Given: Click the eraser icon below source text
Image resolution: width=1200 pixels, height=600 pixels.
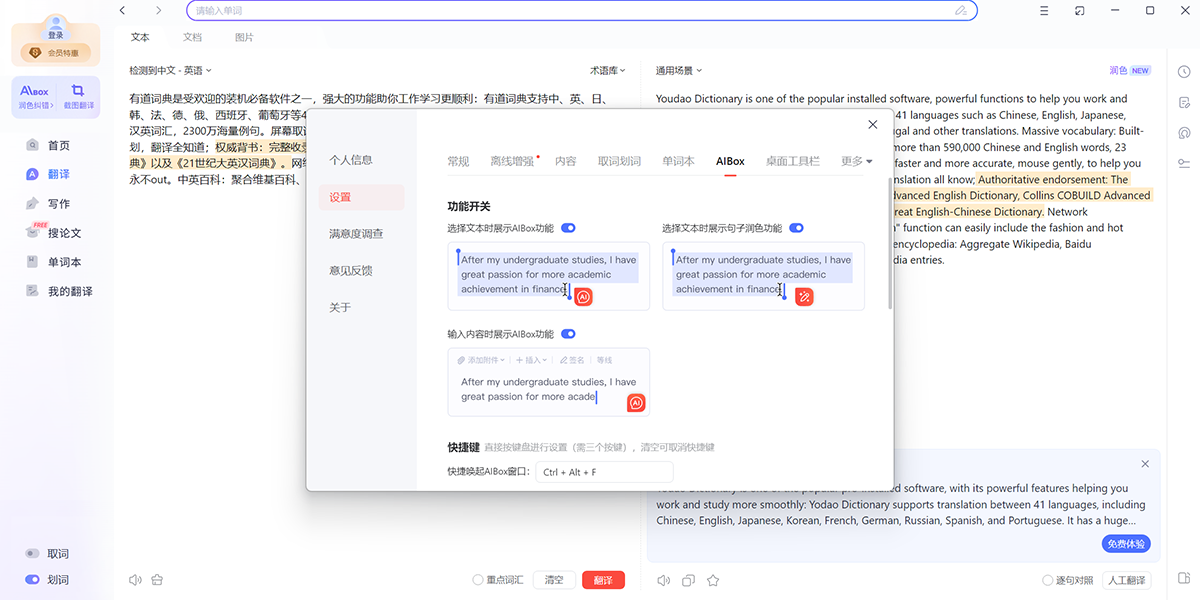Looking at the screenshot, I should (x=157, y=580).
